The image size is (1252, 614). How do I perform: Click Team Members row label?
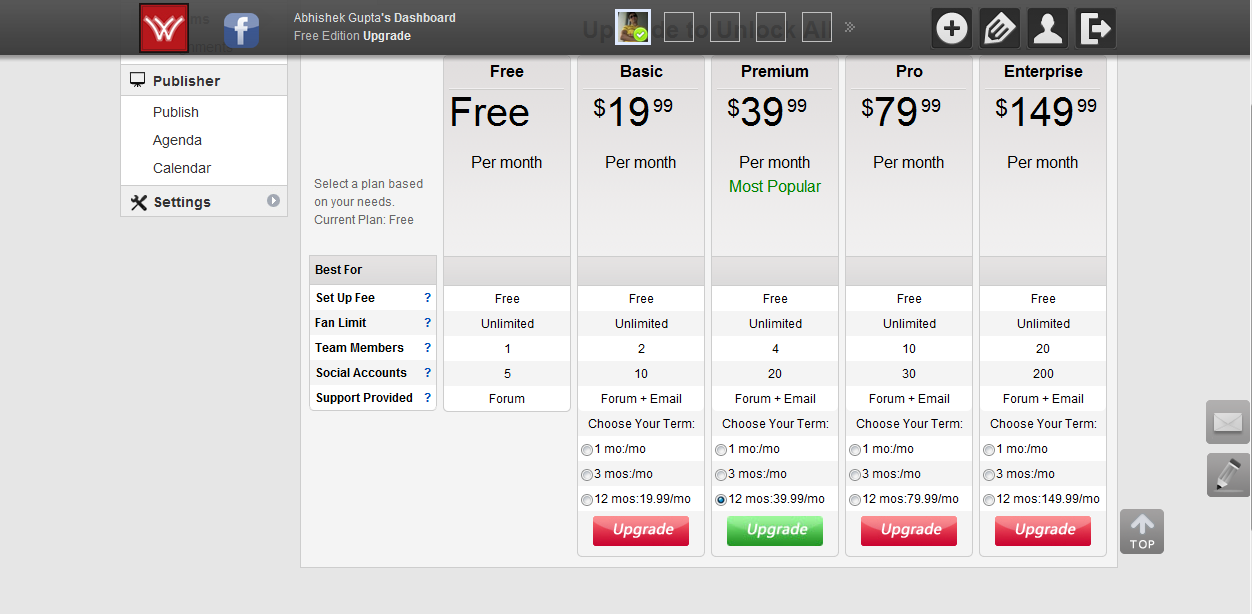point(360,348)
